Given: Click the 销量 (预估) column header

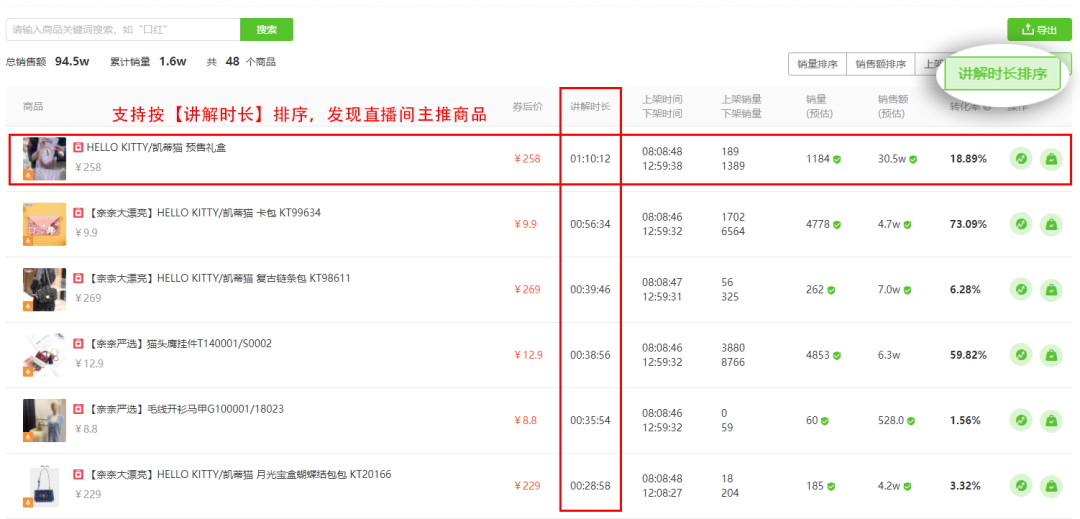Looking at the screenshot, I should (x=820, y=107).
